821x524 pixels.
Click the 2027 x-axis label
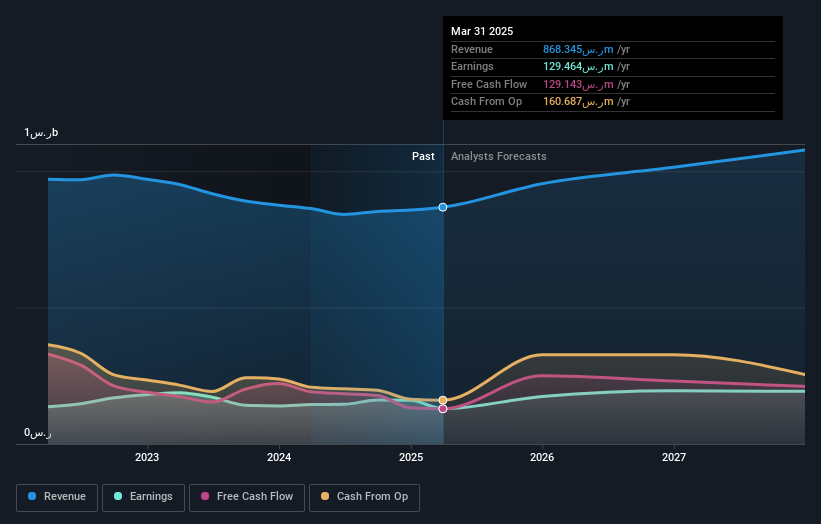coord(674,458)
